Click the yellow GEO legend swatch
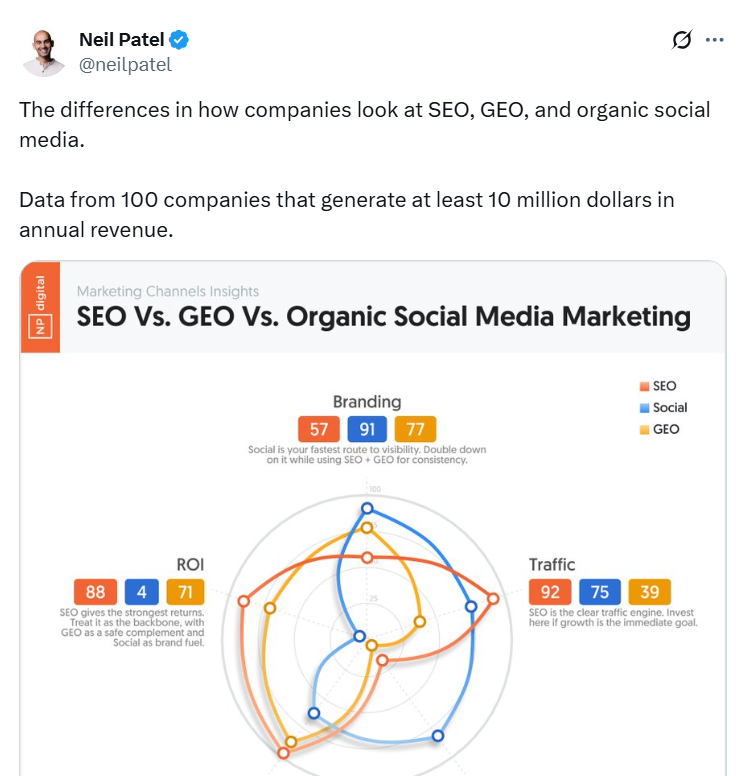Screen dimensions: 745x776 644,429
